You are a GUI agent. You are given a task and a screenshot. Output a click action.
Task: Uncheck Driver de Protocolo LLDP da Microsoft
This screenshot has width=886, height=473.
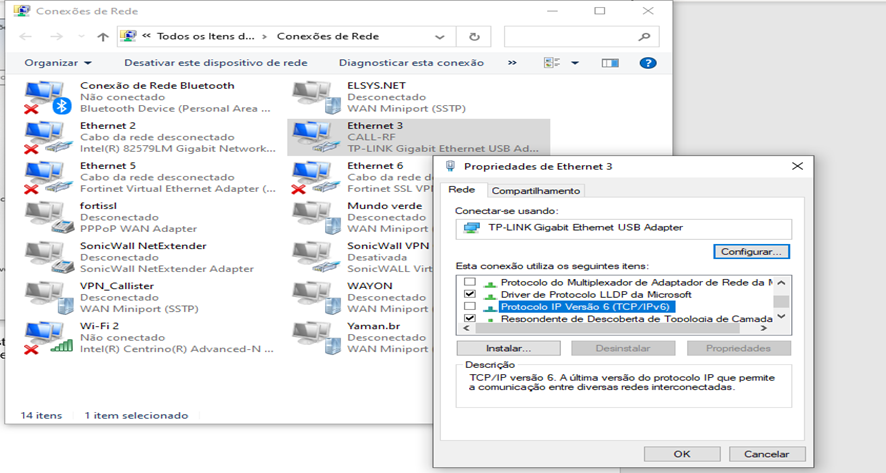pyautogui.click(x=470, y=294)
